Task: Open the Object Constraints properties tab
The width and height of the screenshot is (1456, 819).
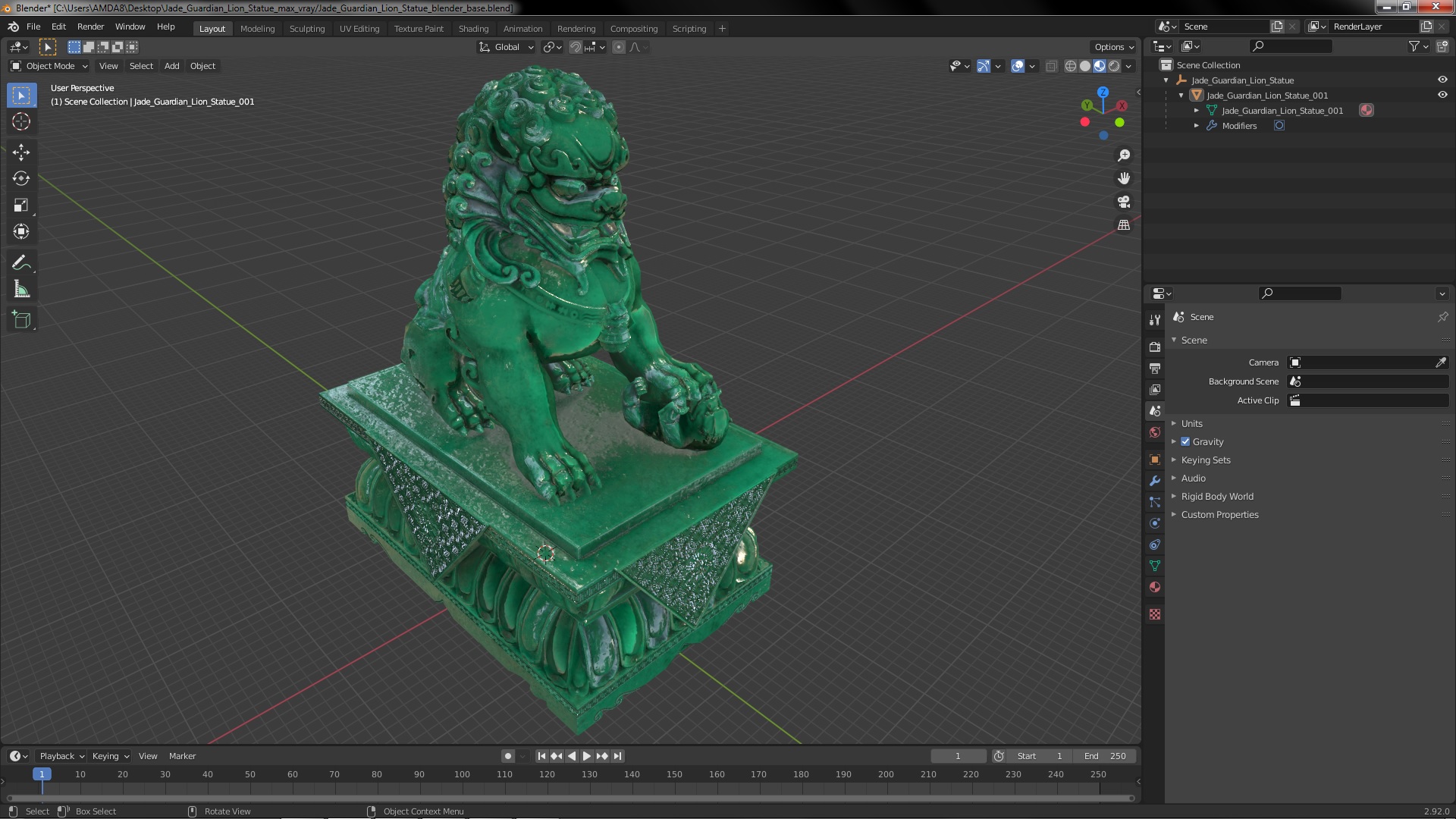Action: [1155, 544]
